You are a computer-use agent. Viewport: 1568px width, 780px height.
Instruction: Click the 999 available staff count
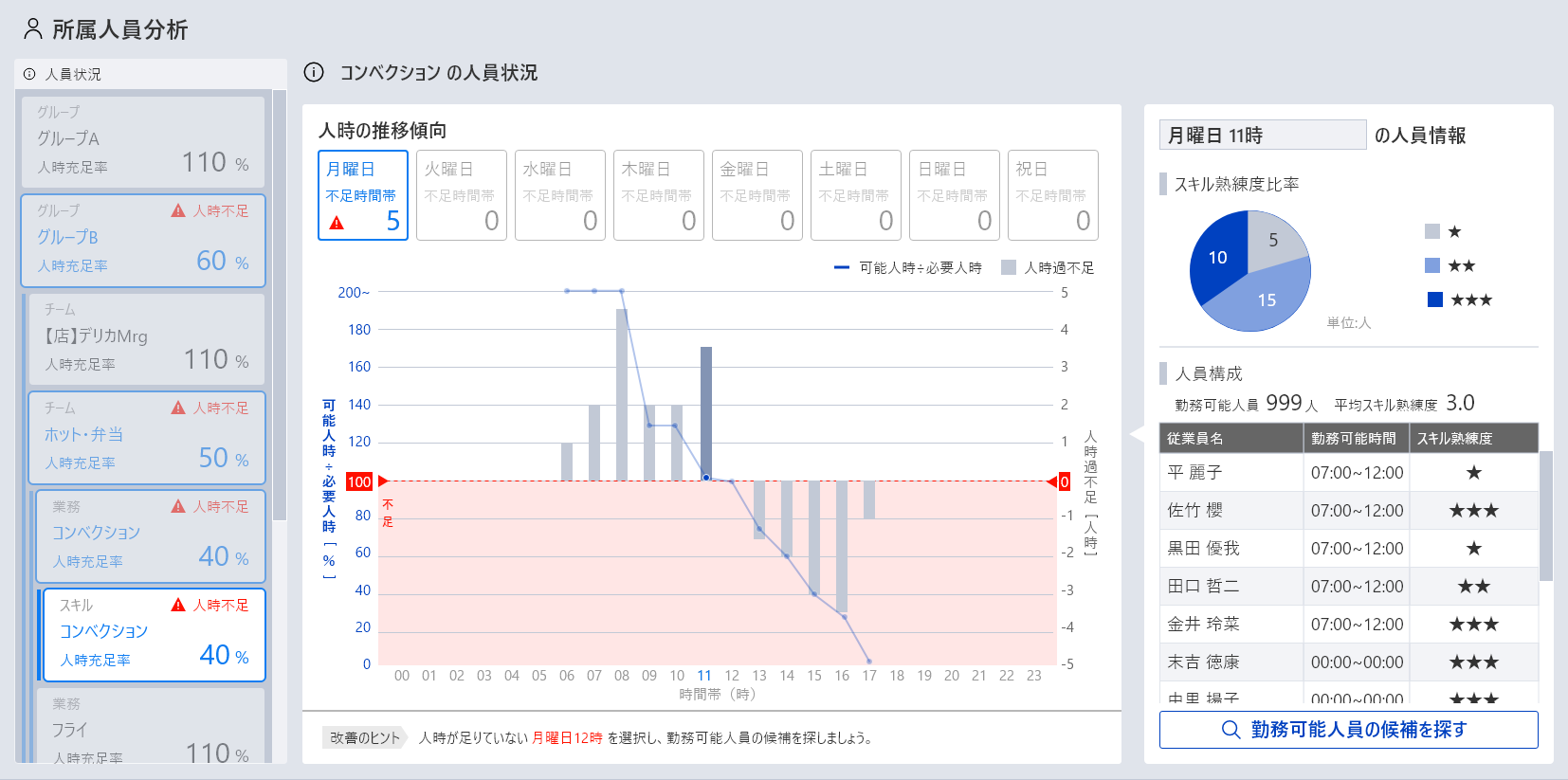click(x=1284, y=403)
